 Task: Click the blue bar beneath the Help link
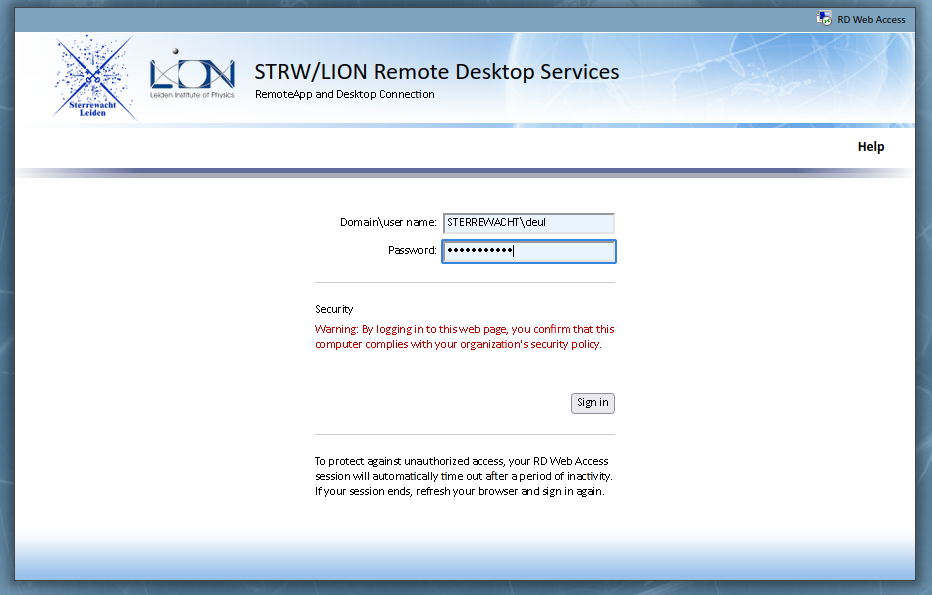[464, 172]
